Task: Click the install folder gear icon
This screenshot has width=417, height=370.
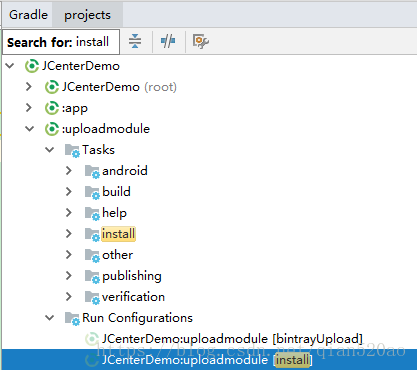Action: [92, 235]
